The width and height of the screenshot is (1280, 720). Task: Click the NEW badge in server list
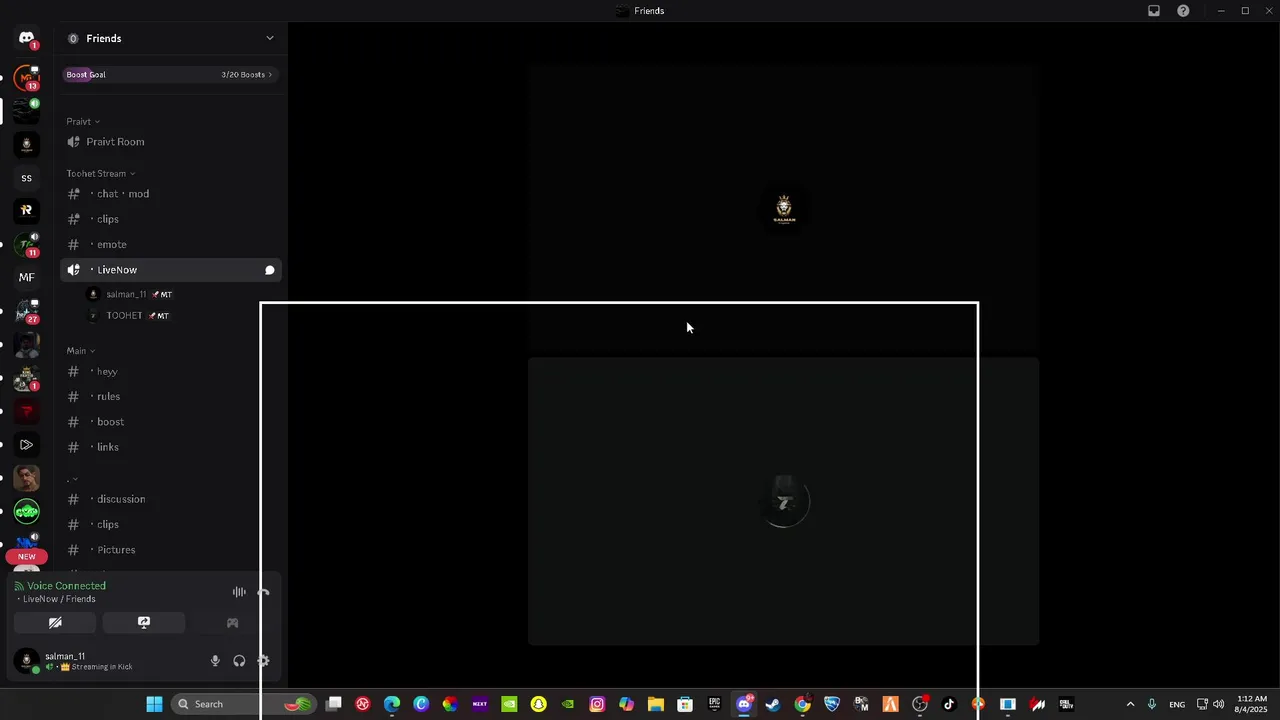pyautogui.click(x=27, y=557)
